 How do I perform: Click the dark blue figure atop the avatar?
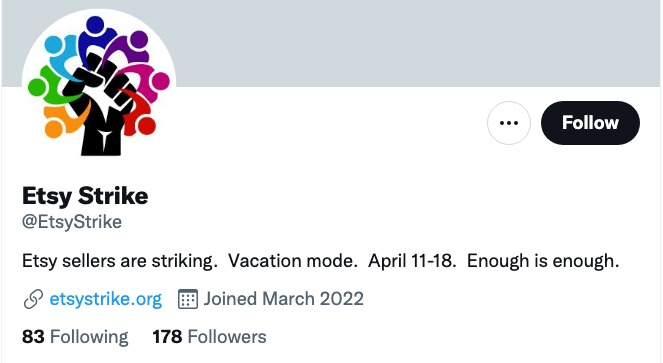[96, 38]
